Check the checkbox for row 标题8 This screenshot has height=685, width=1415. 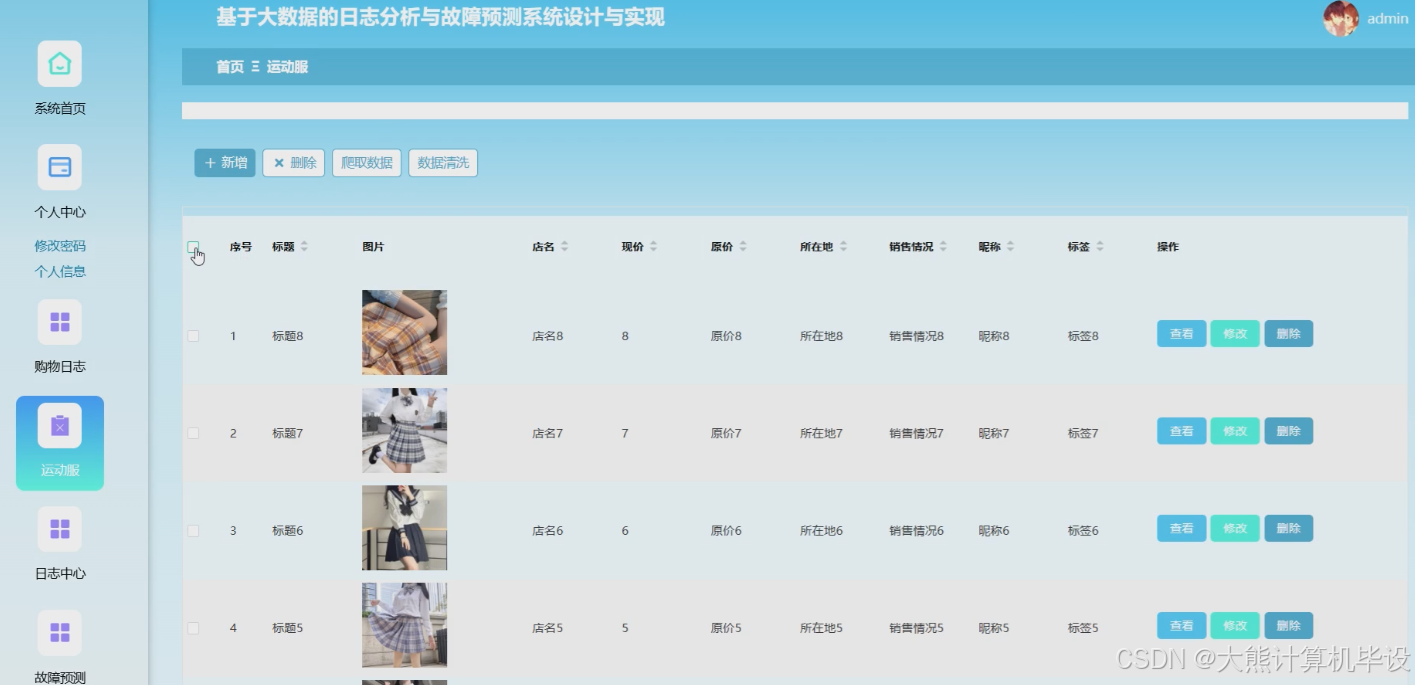click(193, 336)
